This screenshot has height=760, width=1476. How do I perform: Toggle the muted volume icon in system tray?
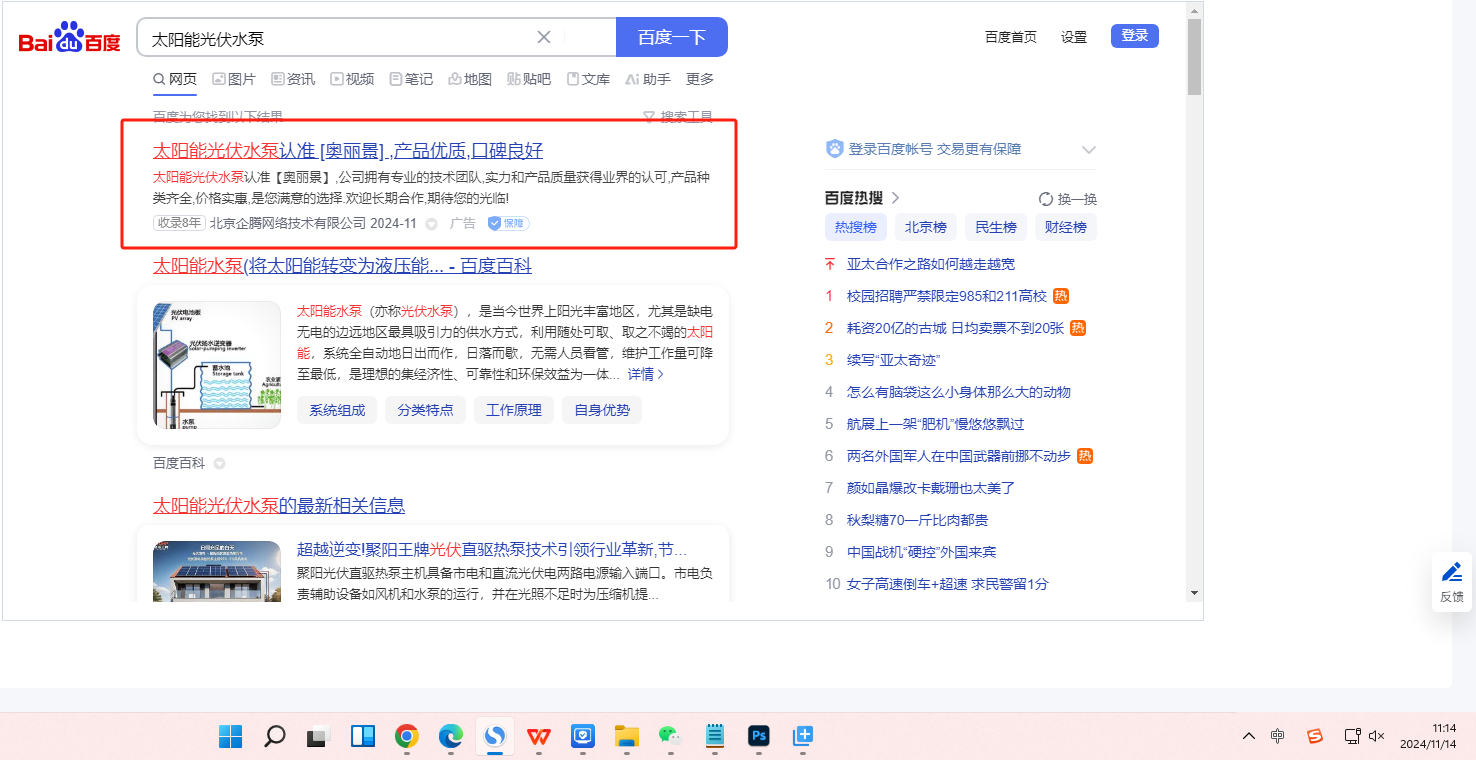pyautogui.click(x=1376, y=736)
